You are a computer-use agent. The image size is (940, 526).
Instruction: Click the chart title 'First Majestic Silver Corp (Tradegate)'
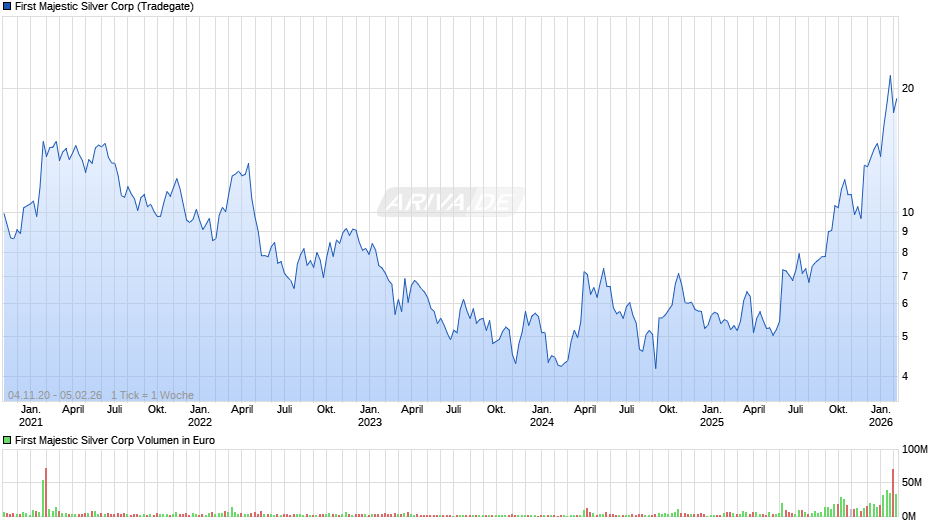(x=104, y=7)
